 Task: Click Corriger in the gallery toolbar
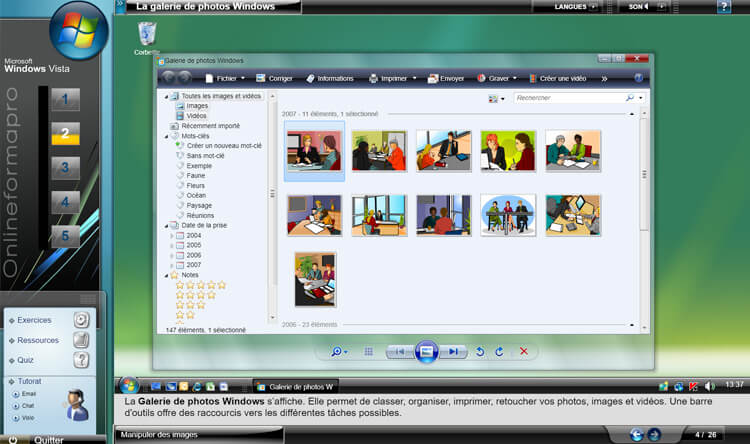(275, 78)
